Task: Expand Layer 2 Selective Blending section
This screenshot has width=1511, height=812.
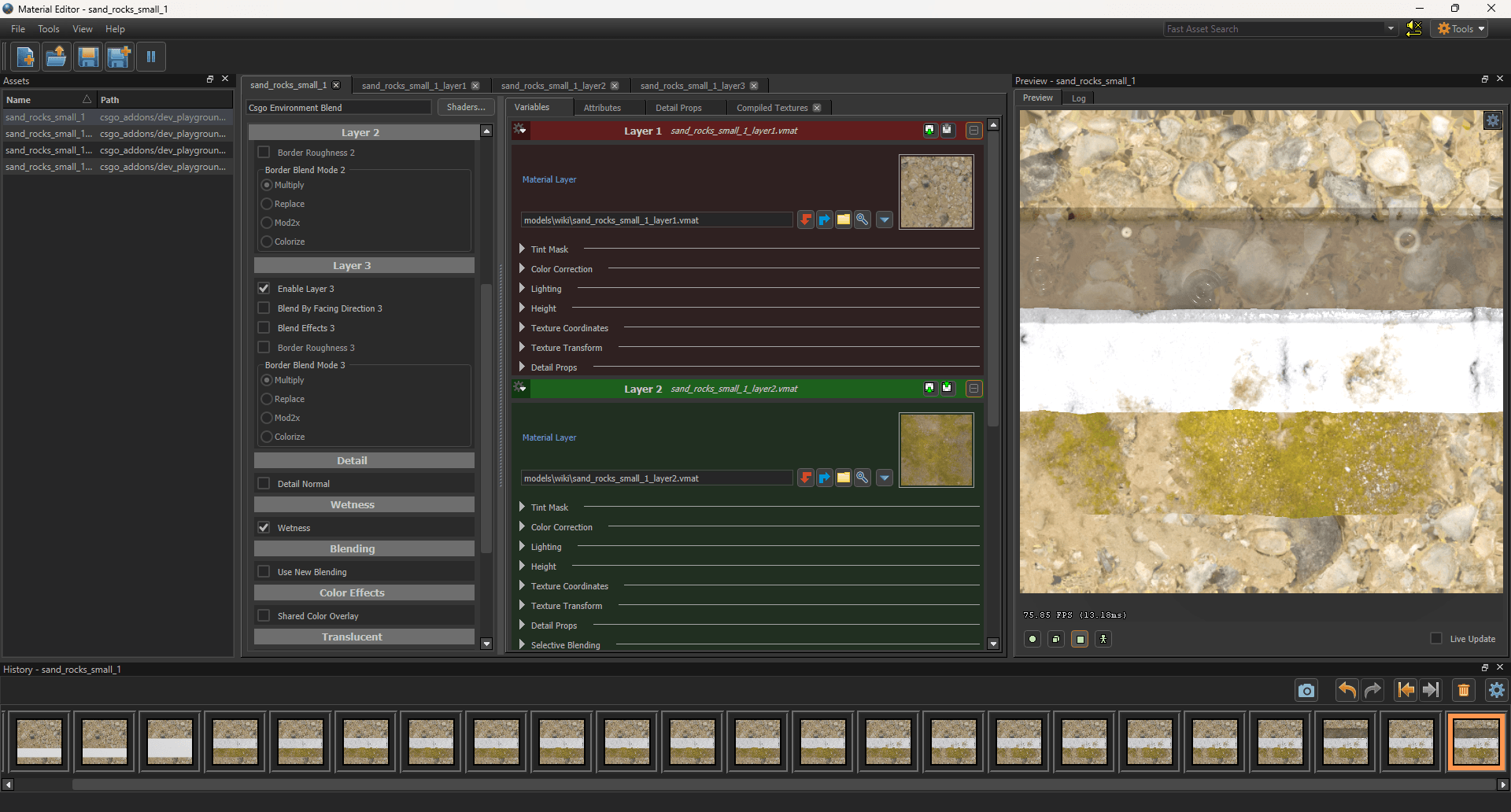Action: pos(522,644)
